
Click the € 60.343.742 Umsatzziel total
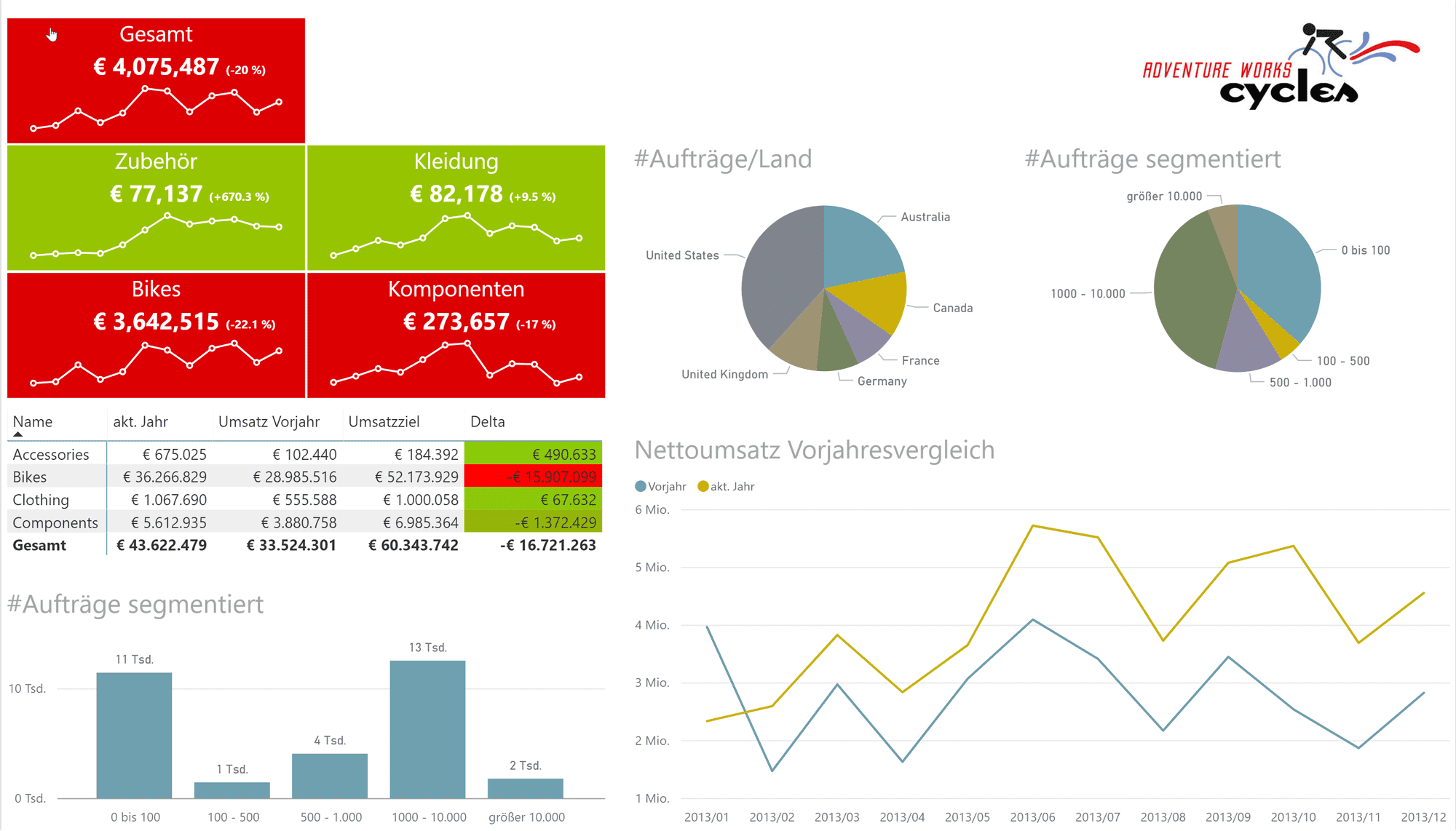point(414,545)
